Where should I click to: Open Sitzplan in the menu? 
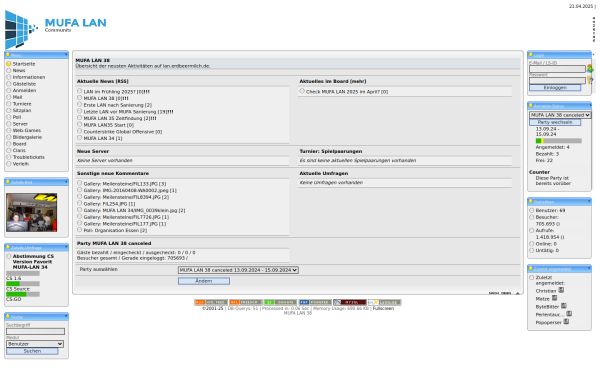[x=22, y=111]
